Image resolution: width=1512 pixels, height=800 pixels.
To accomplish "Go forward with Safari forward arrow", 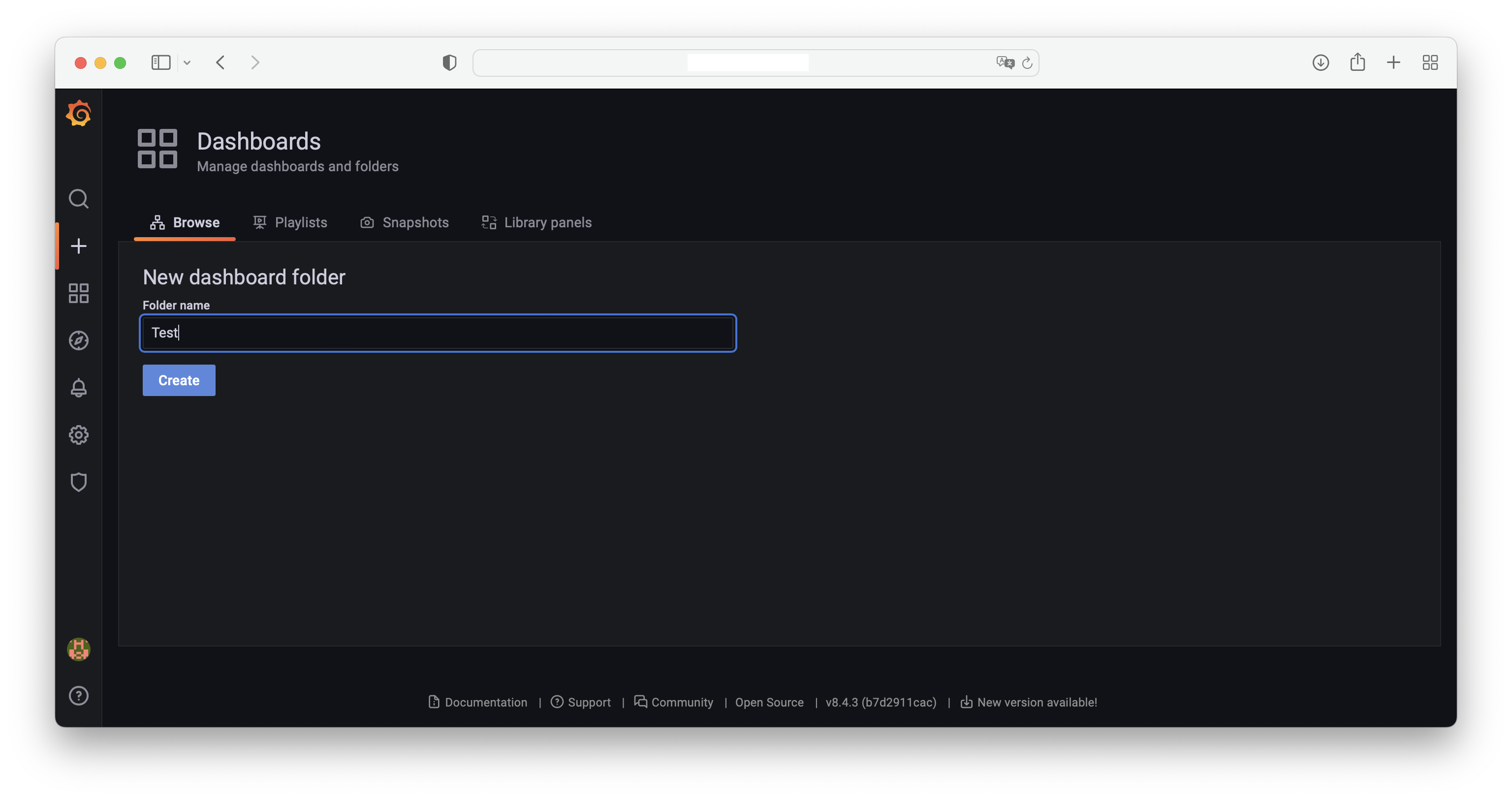I will coord(255,62).
